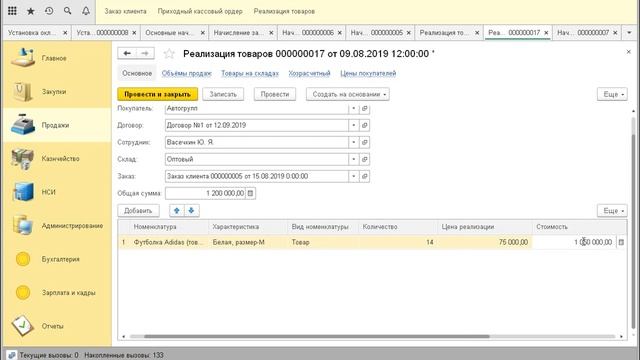This screenshot has height=360, width=640.
Task: Open the Закупки section
Action: click(x=57, y=91)
